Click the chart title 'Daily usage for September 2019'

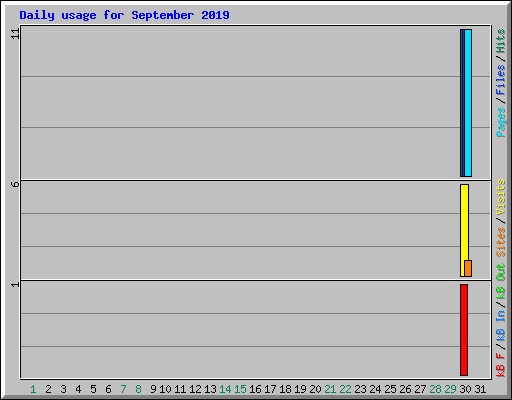coord(124,15)
